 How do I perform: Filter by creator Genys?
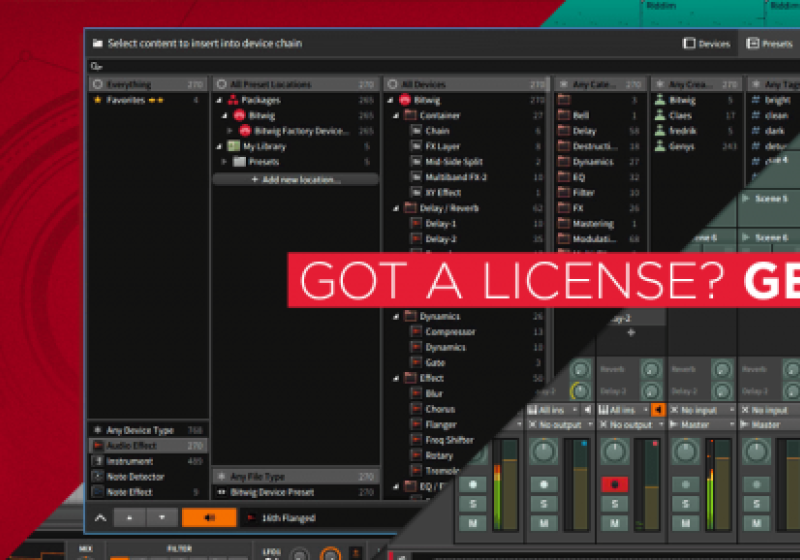click(x=682, y=146)
